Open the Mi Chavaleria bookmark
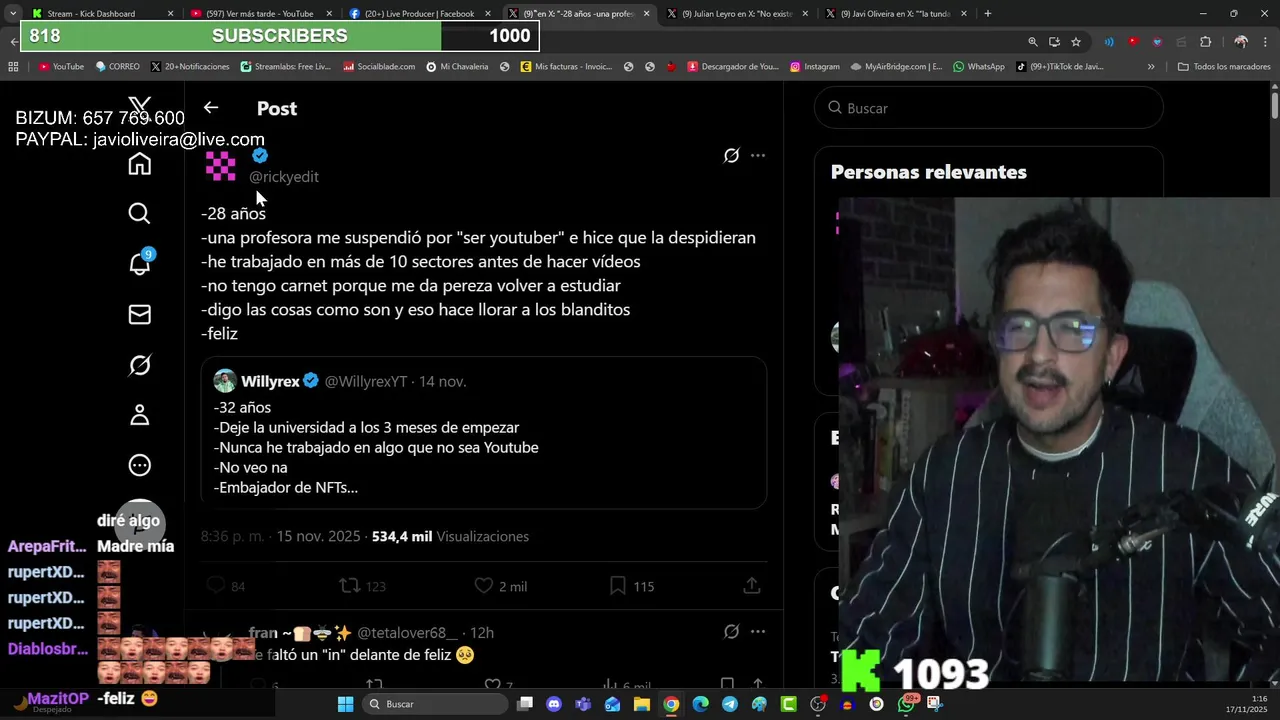This screenshot has width=1280, height=720. pos(457,67)
